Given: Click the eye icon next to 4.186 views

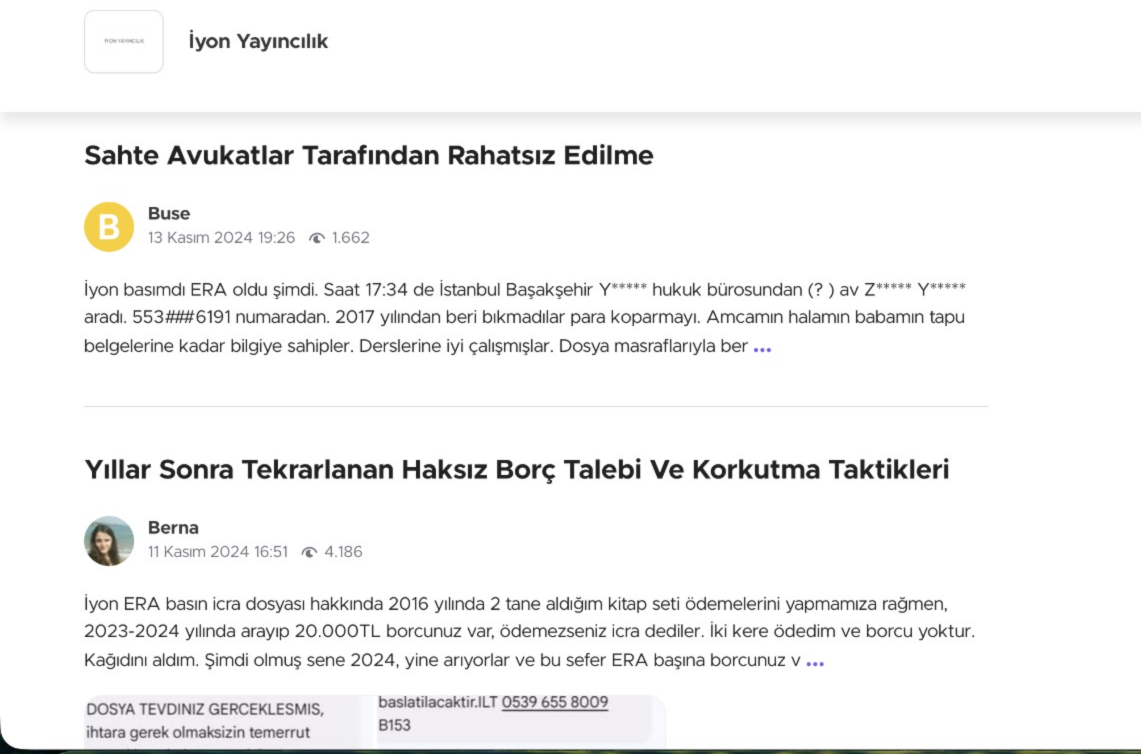Looking at the screenshot, I should click(x=311, y=551).
